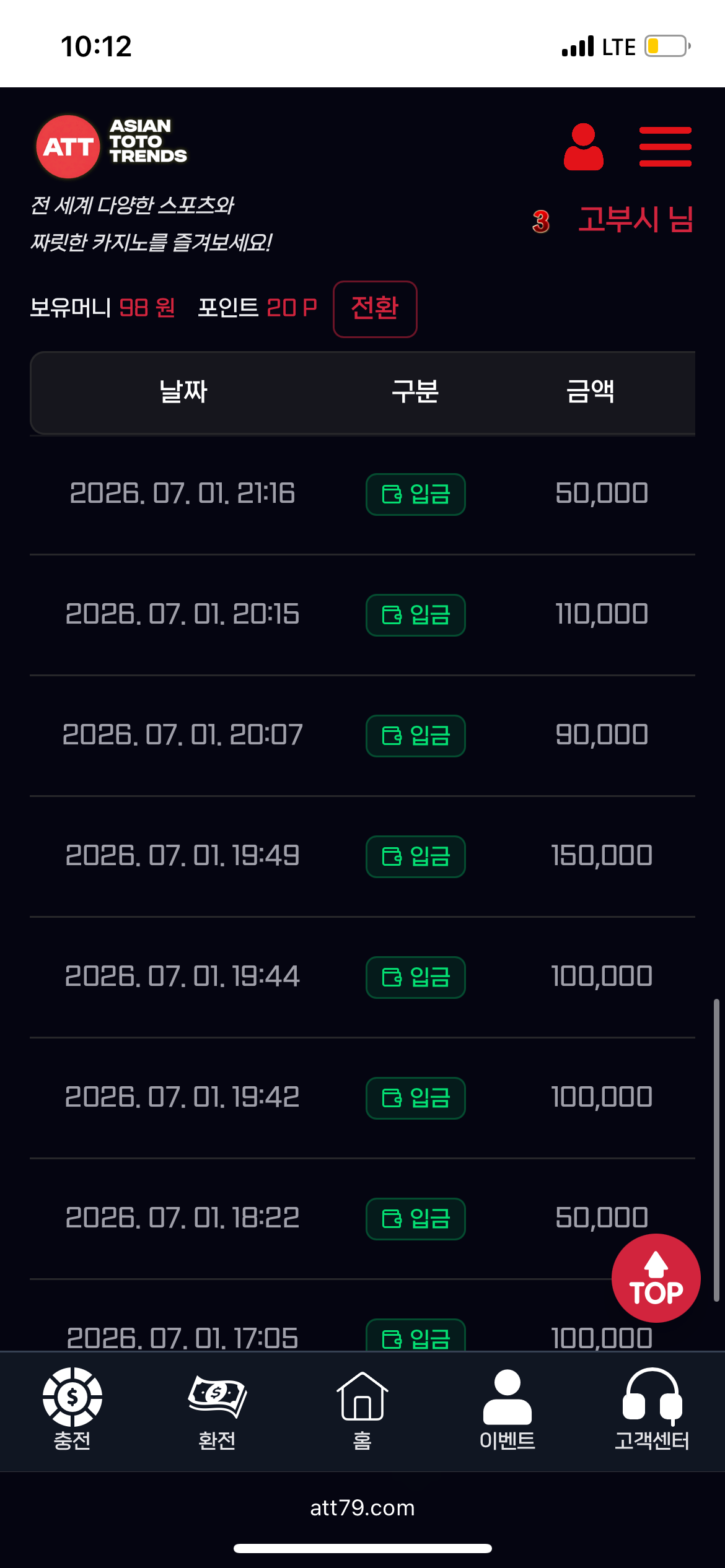Select the 입금 badge for 20:15 entry

click(x=416, y=615)
